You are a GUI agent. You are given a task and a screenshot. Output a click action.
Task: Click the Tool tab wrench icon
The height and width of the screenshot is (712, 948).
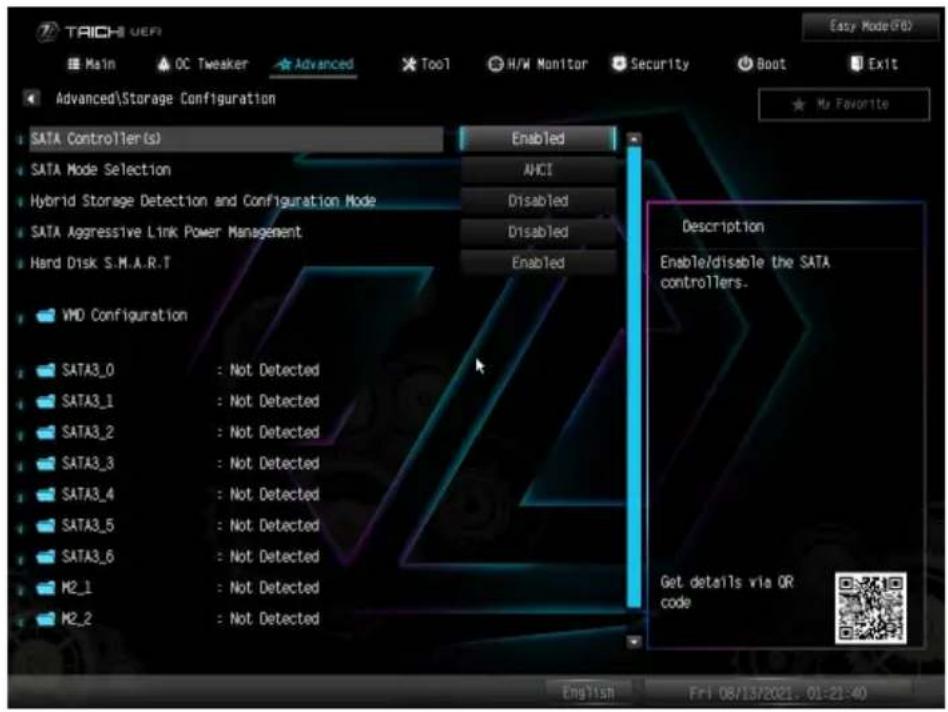point(409,64)
